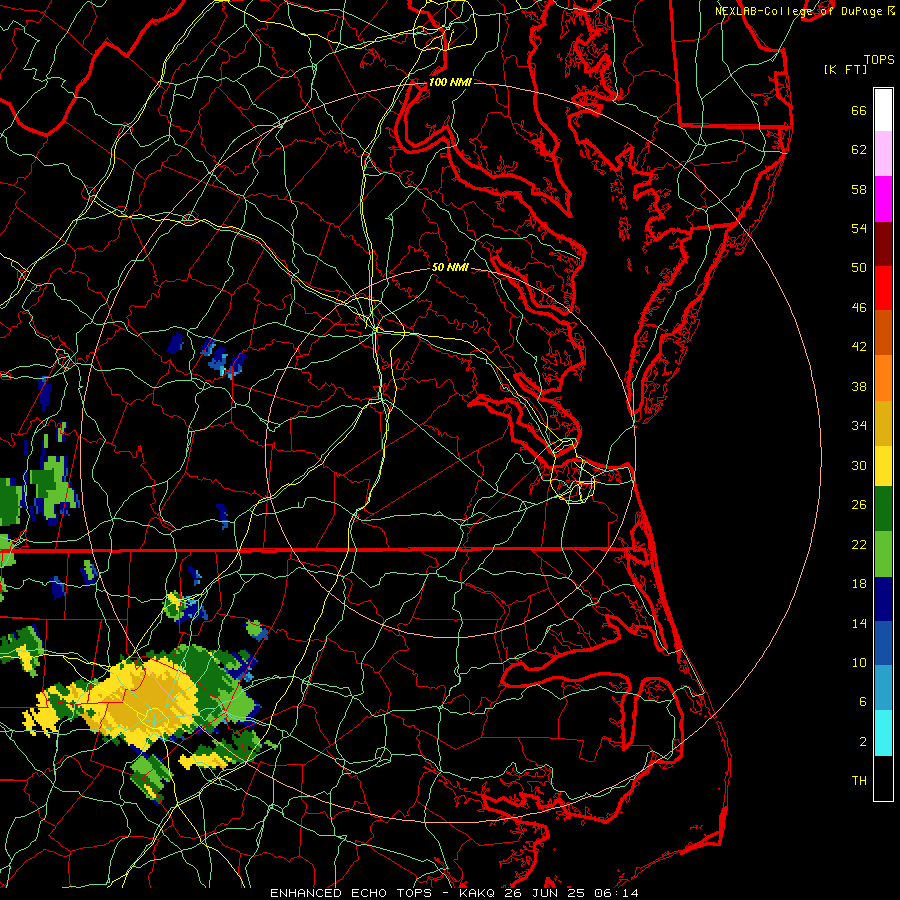Click the legend value 14

[x=859, y=623]
